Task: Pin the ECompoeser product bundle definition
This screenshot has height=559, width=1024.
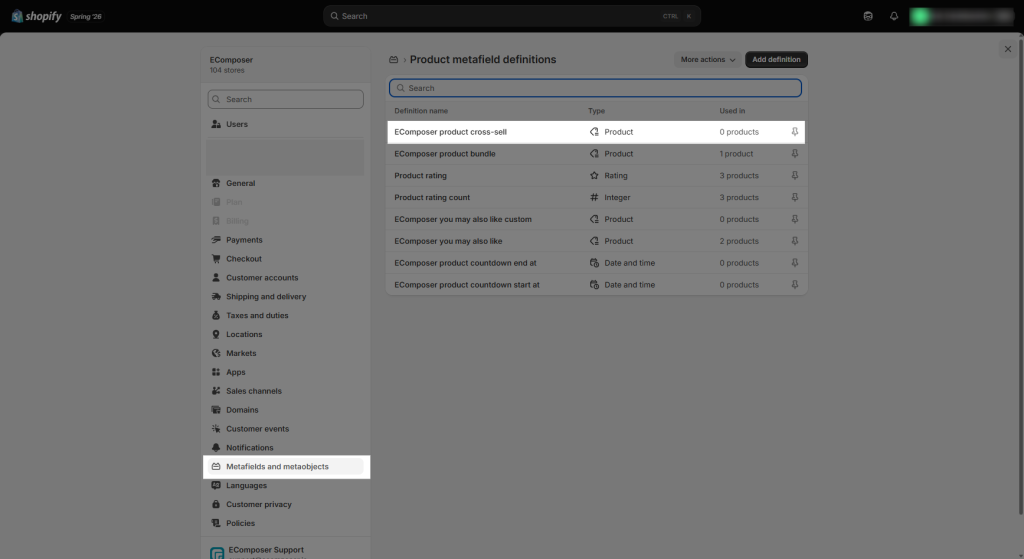Action: pos(795,153)
